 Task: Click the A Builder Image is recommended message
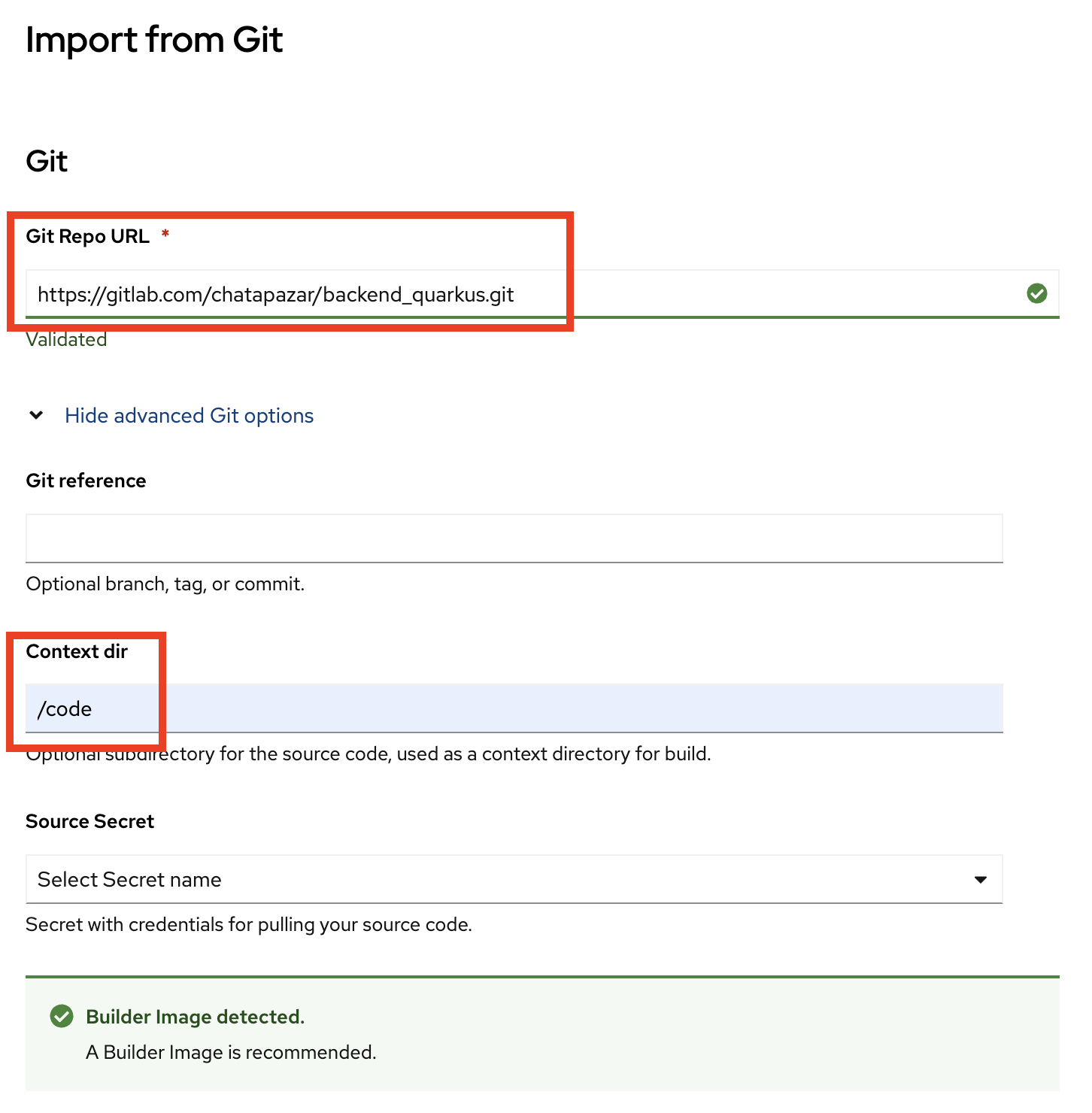(x=231, y=1052)
